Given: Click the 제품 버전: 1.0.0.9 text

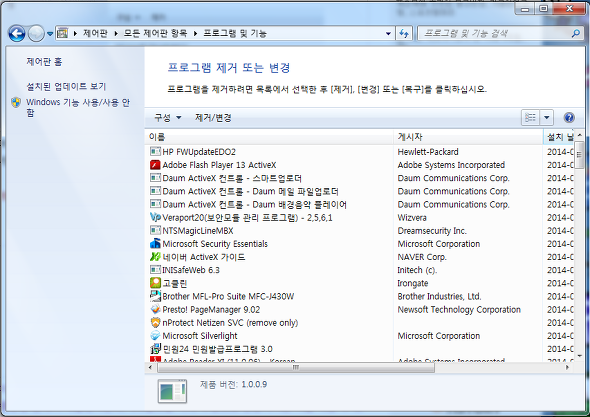Looking at the screenshot, I should point(233,385).
